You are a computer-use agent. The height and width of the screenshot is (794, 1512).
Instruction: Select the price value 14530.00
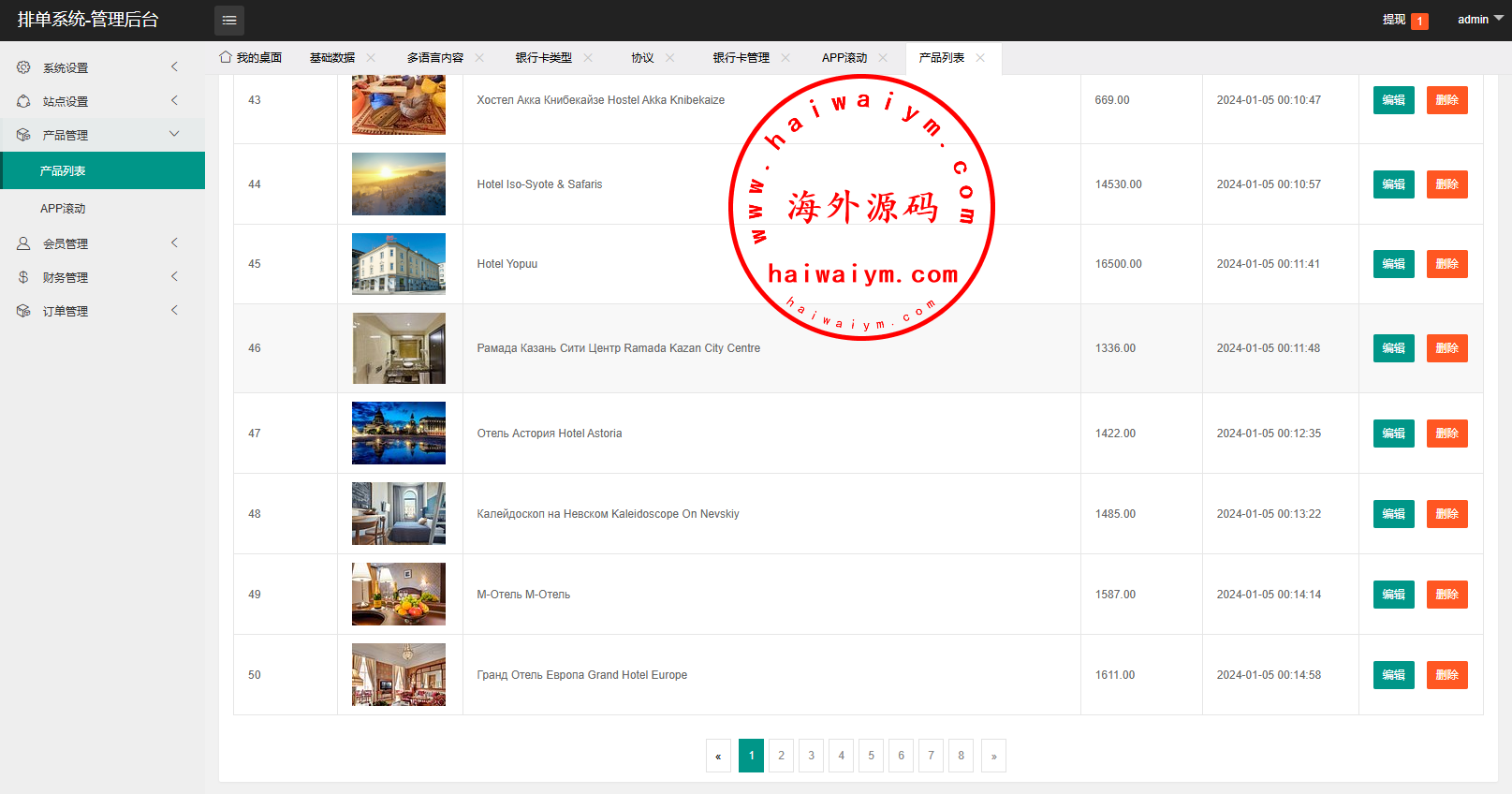pos(1119,184)
